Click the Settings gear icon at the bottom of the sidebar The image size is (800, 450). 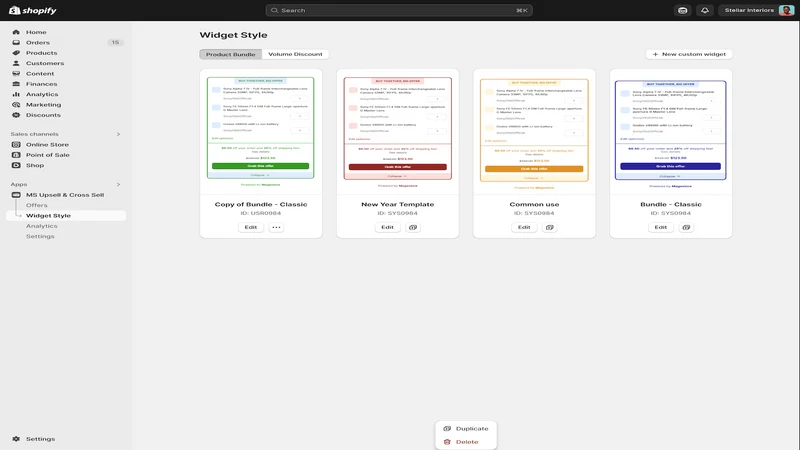[x=16, y=439]
